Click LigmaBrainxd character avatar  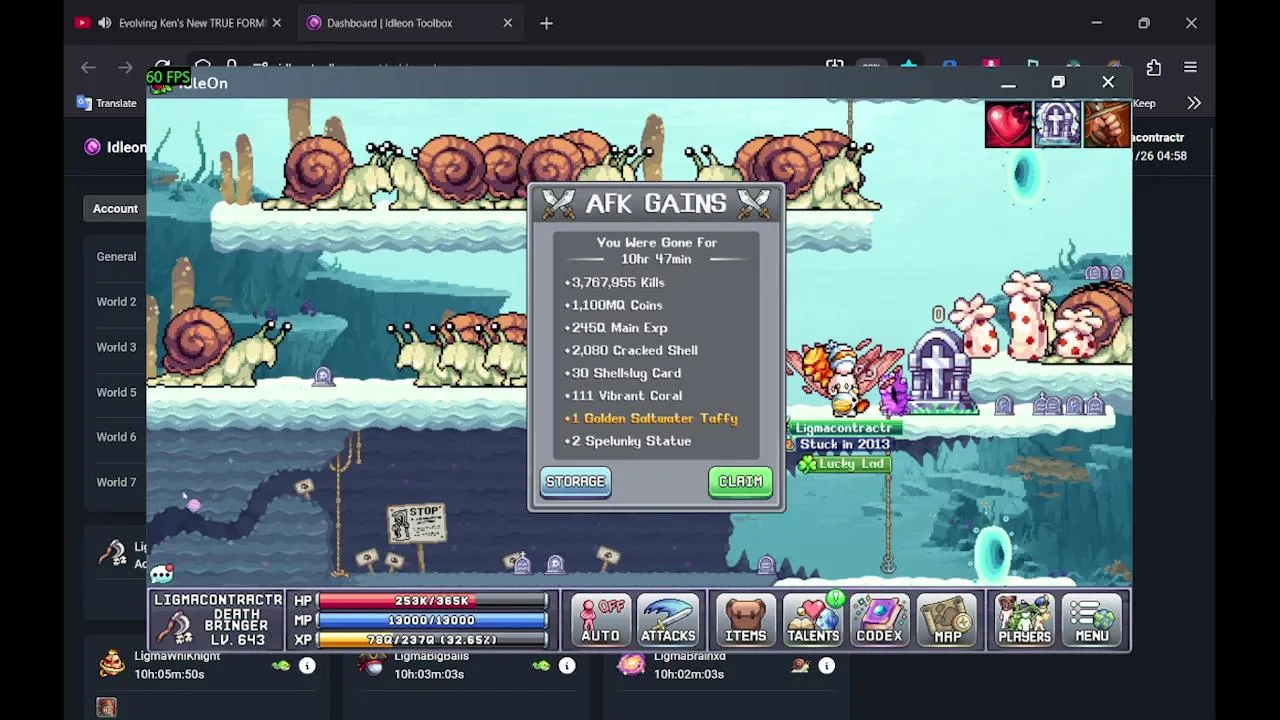point(631,664)
